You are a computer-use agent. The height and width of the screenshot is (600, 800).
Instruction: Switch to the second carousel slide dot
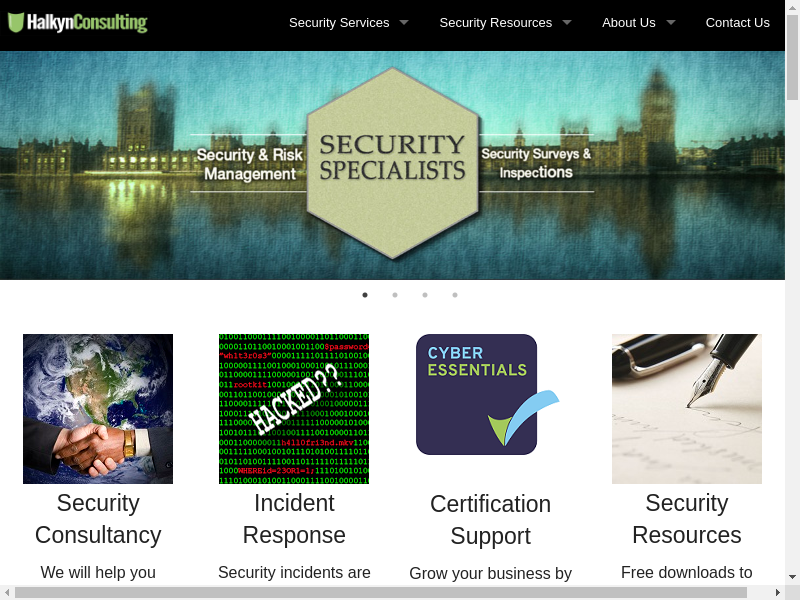coord(395,295)
